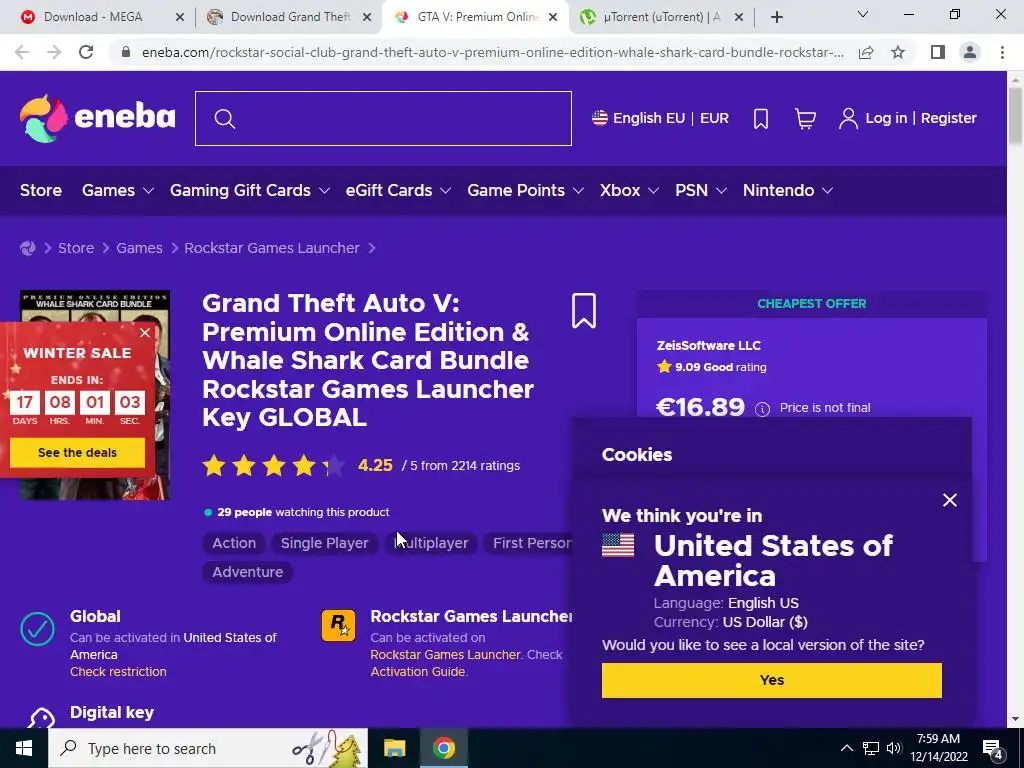1024x768 pixels.
Task: Open Chrome profile avatar
Action: tap(970, 52)
